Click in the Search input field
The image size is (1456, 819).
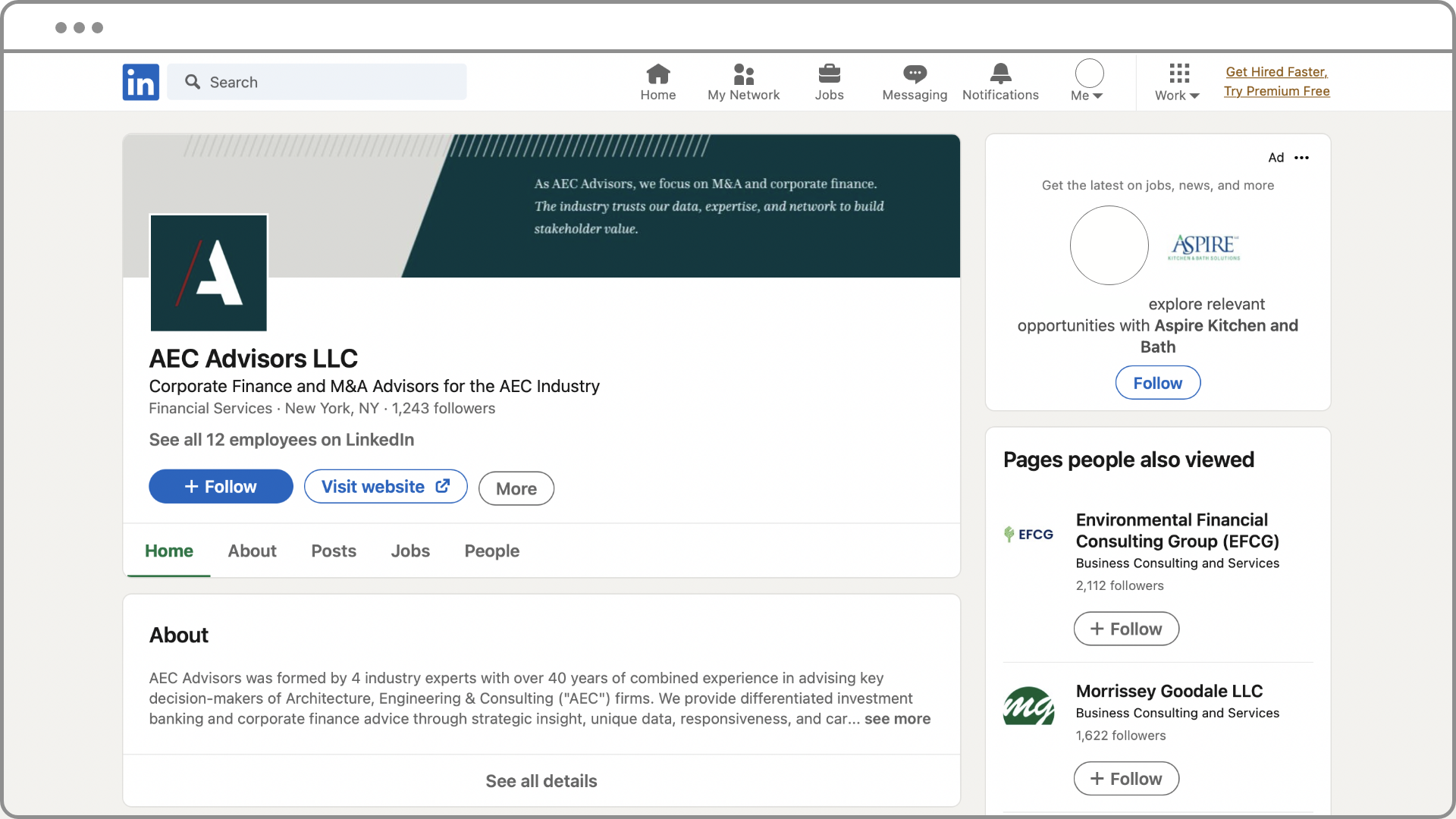(317, 82)
